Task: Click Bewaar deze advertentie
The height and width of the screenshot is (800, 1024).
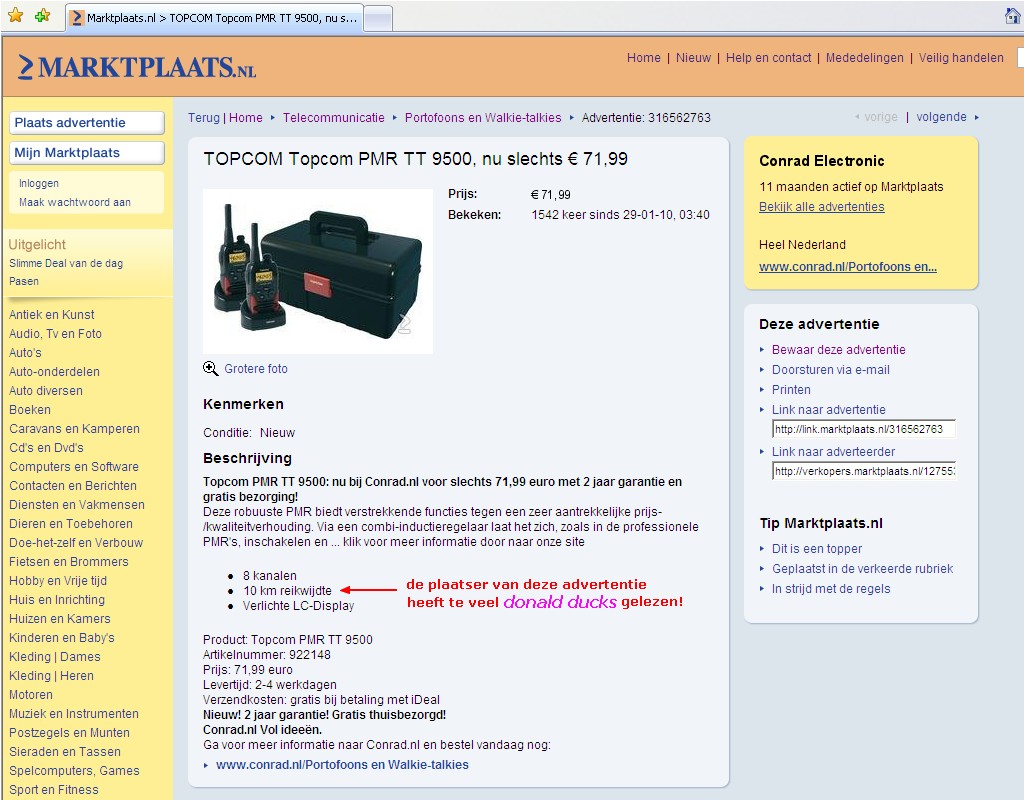Action: point(839,349)
